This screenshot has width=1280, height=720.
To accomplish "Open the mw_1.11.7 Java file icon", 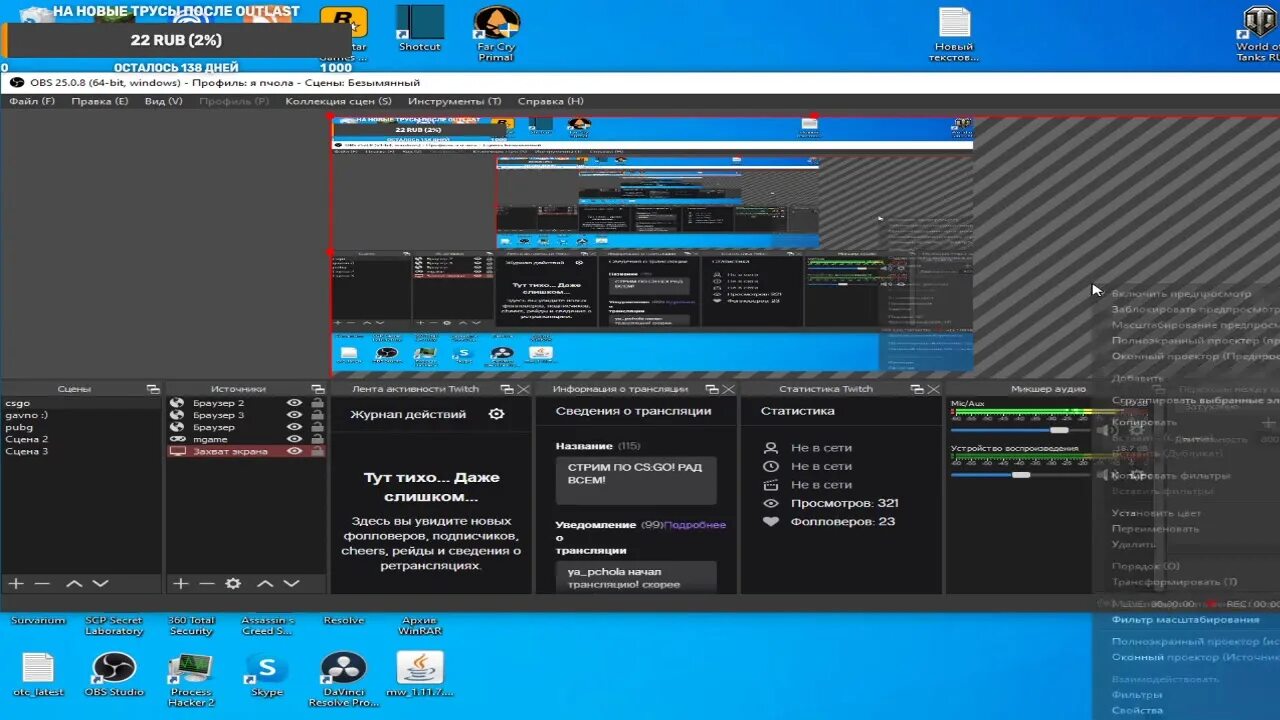I will click(x=420, y=674).
